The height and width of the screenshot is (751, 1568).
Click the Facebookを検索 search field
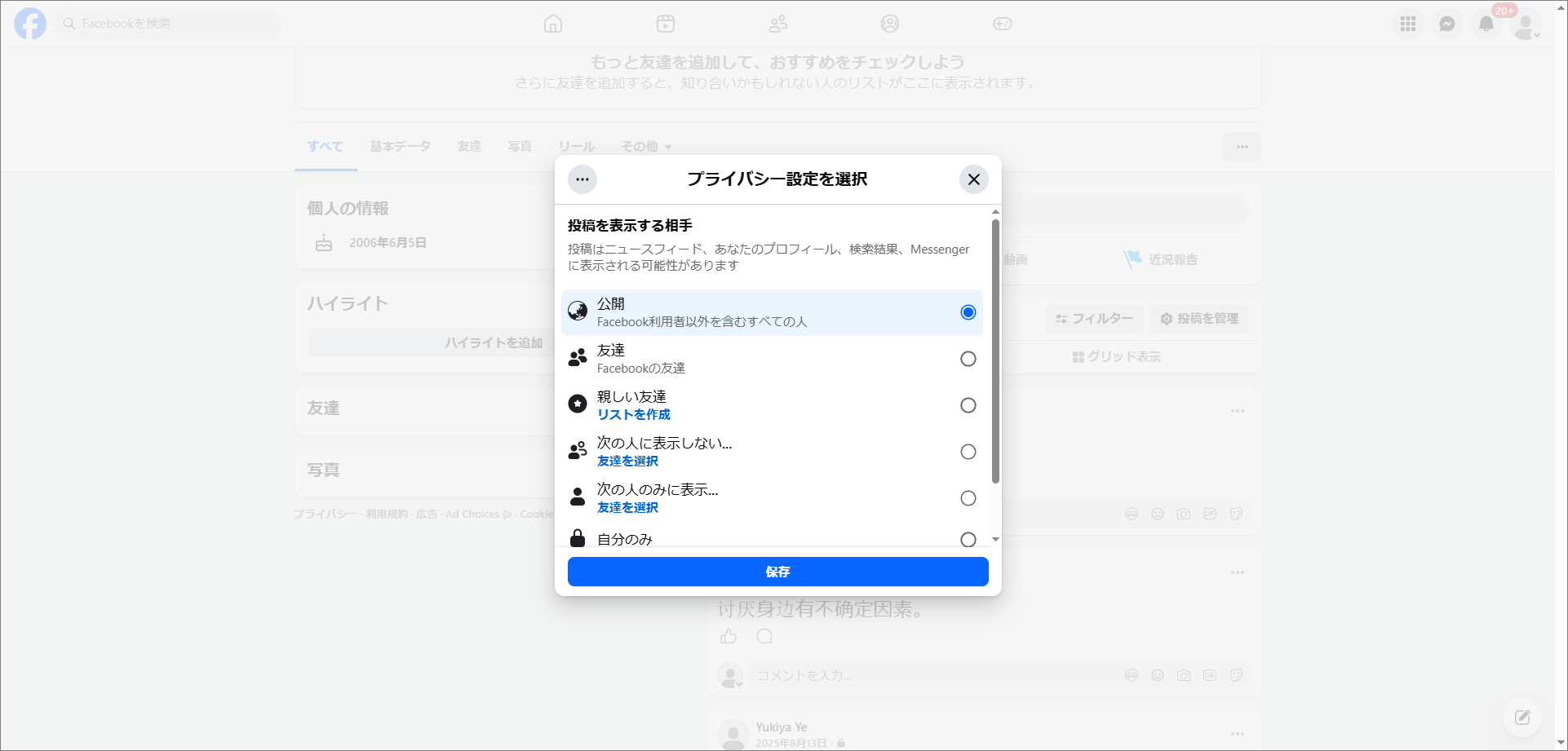(167, 24)
